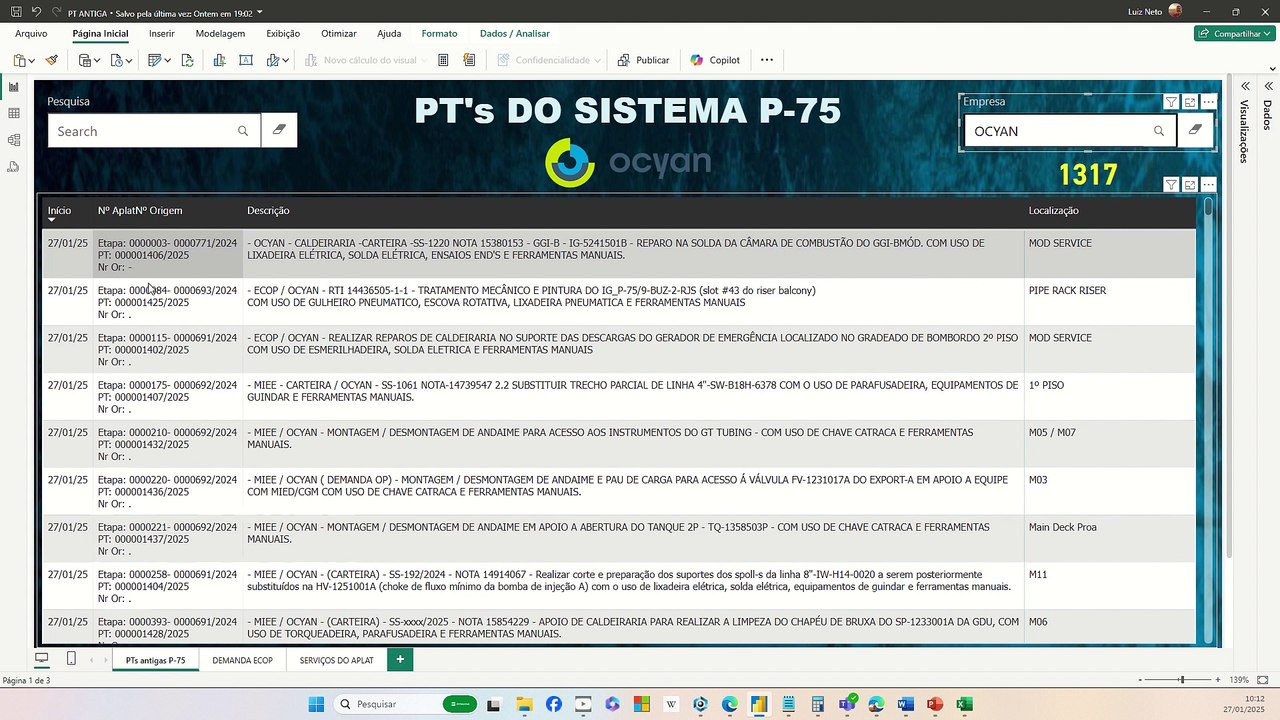Click the Undo arrow in the title bar
Screen dimensions: 1280x720
tap(36, 12)
